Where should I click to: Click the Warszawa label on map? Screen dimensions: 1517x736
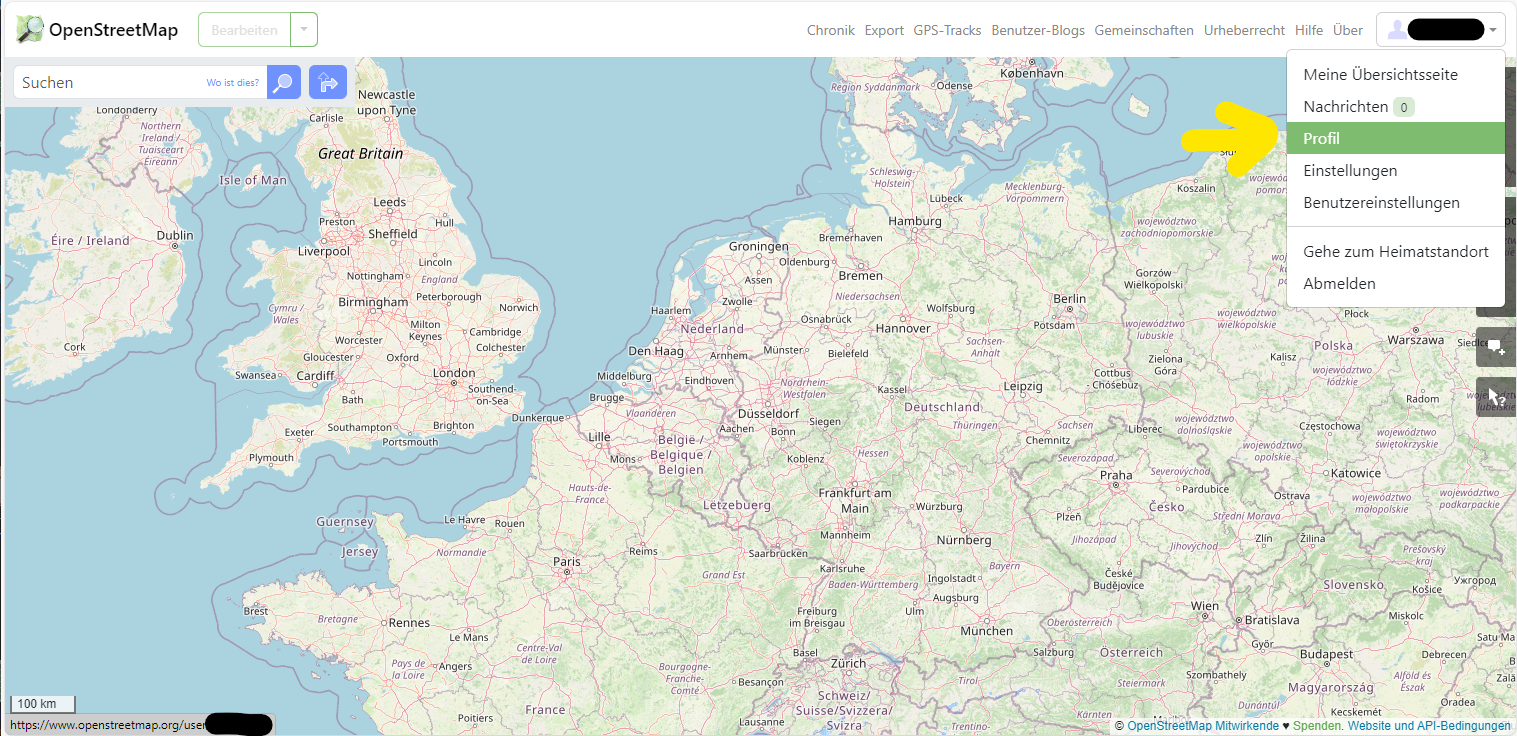point(1416,340)
